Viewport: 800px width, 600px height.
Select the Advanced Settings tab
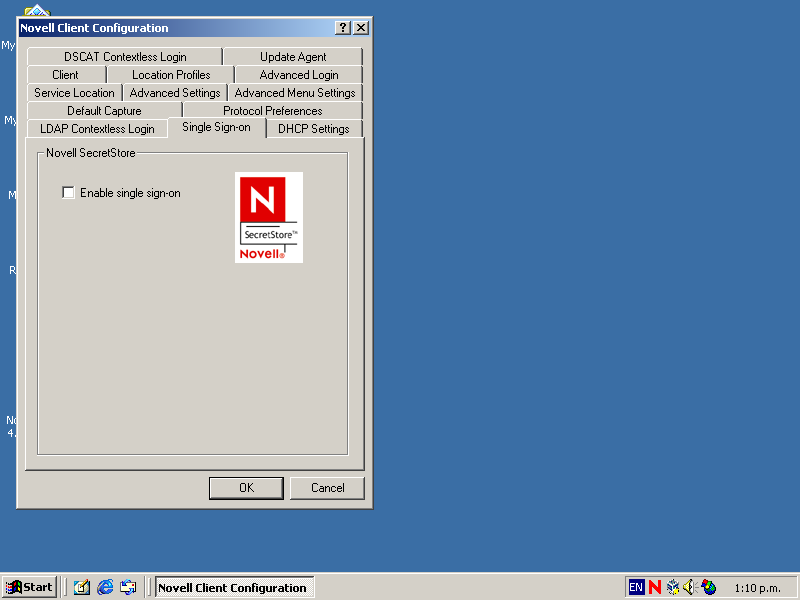click(x=175, y=93)
